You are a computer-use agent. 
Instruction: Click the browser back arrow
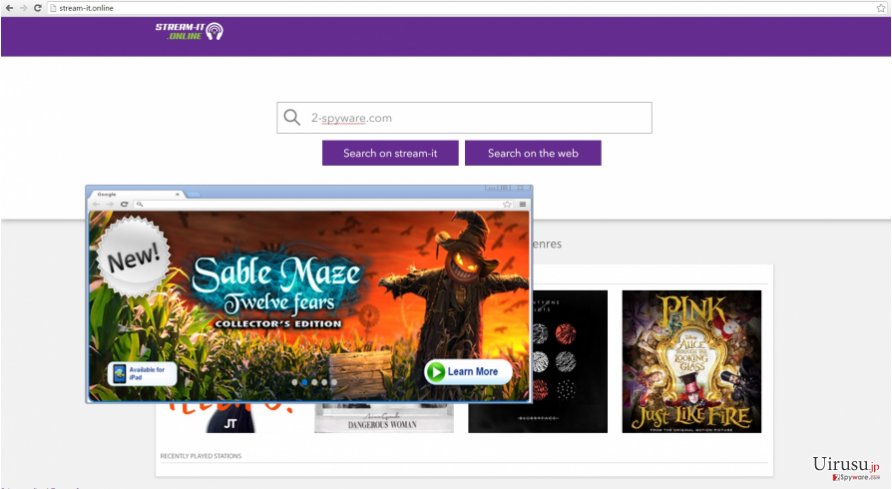click(x=9, y=8)
